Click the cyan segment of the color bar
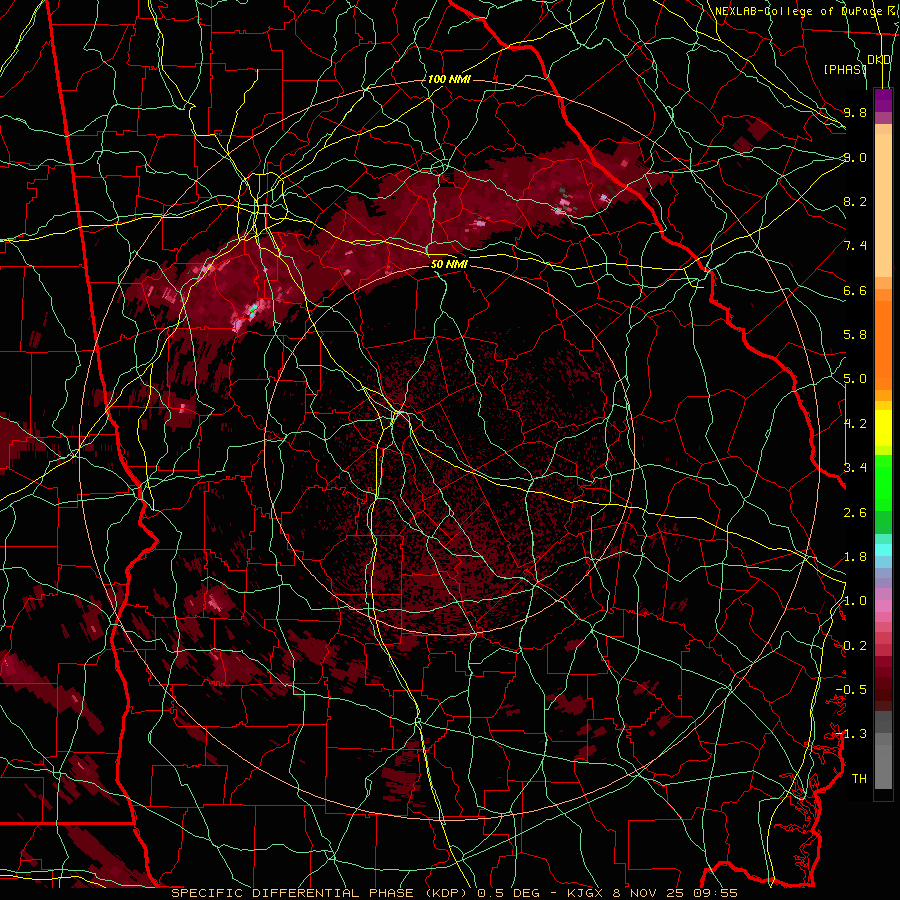Image resolution: width=900 pixels, height=900 pixels. 883,549
